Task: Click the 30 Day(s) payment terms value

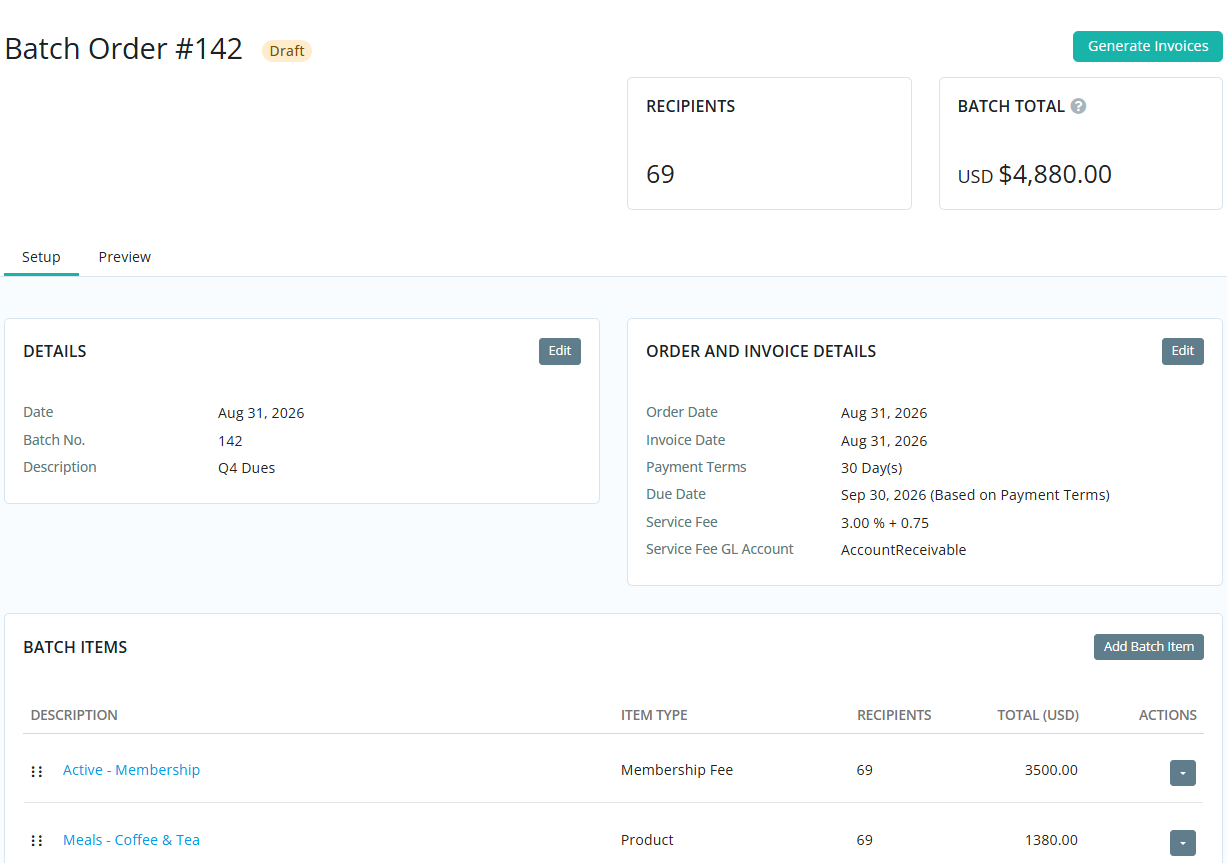Action: click(871, 468)
